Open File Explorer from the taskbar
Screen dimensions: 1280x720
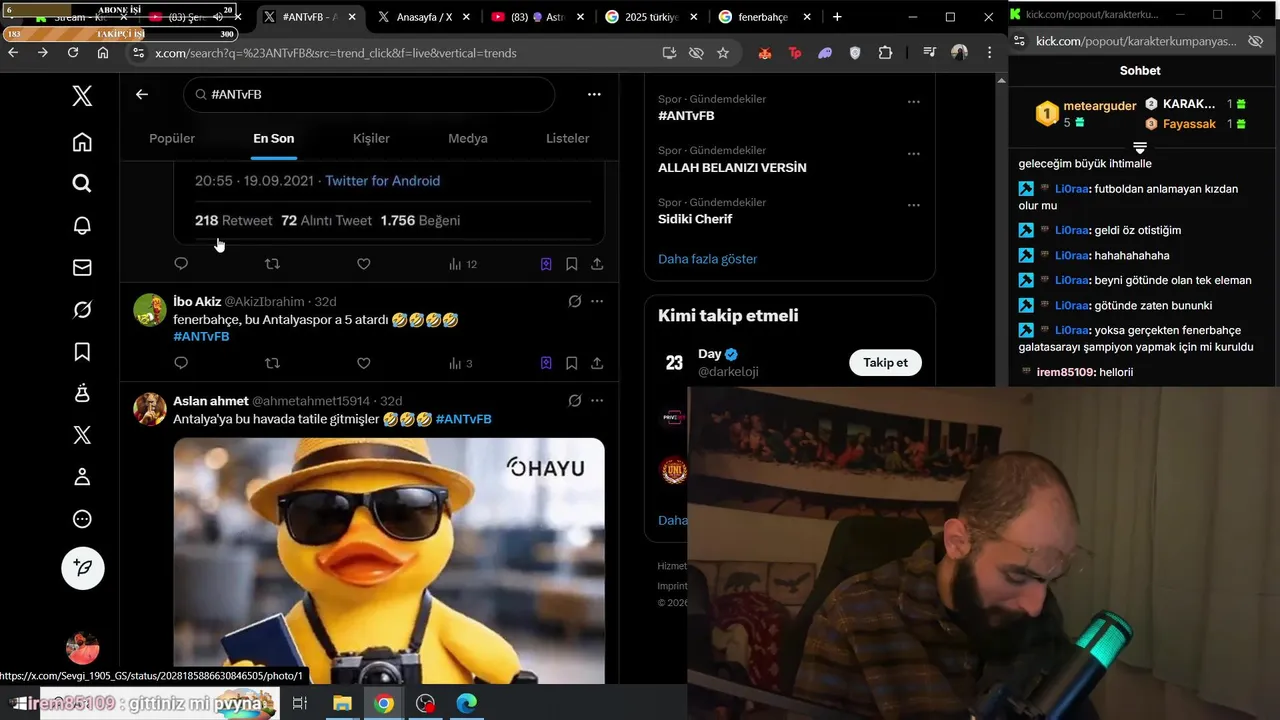tap(342, 703)
